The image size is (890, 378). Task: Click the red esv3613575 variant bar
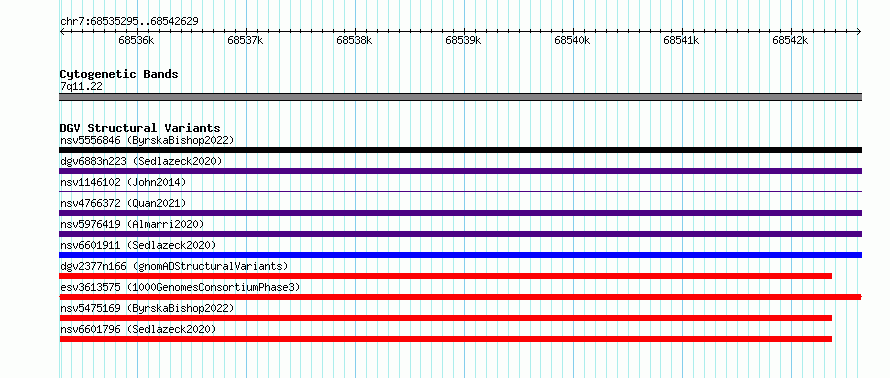(x=460, y=297)
